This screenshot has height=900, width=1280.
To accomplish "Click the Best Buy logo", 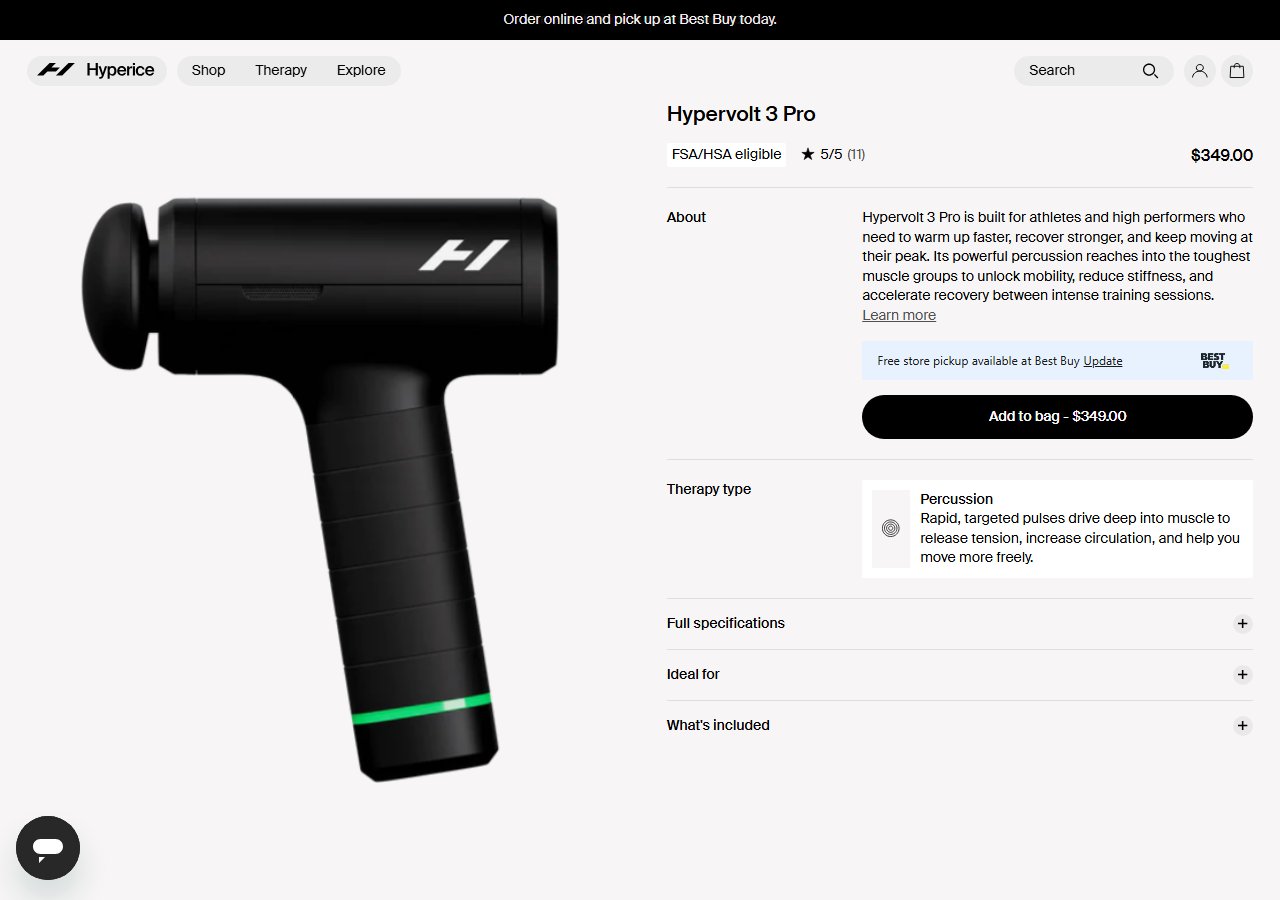I will coord(1214,361).
